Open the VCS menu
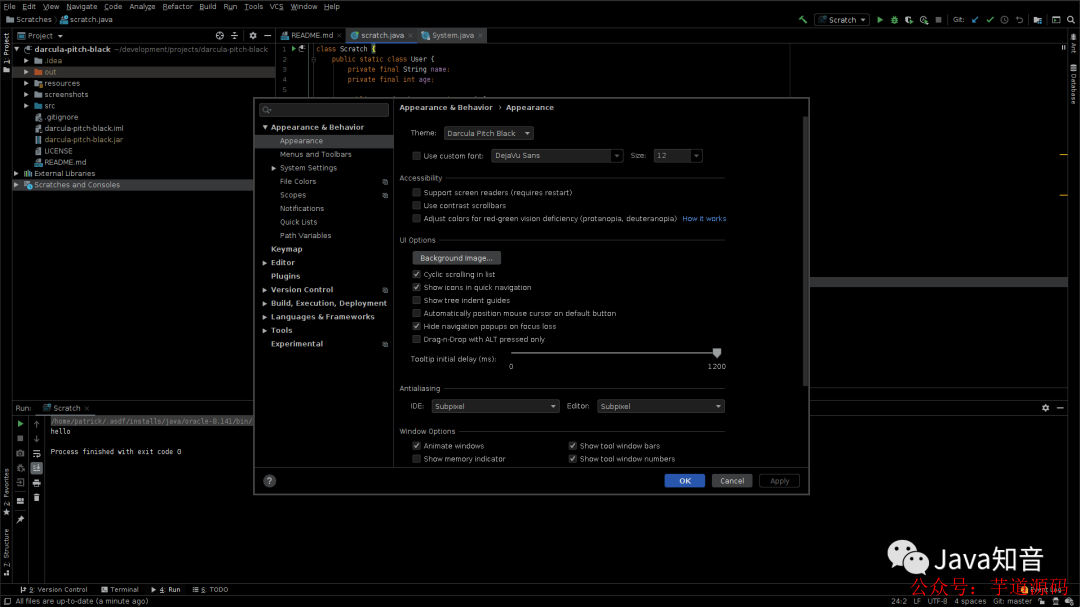1080x607 pixels. 276,6
